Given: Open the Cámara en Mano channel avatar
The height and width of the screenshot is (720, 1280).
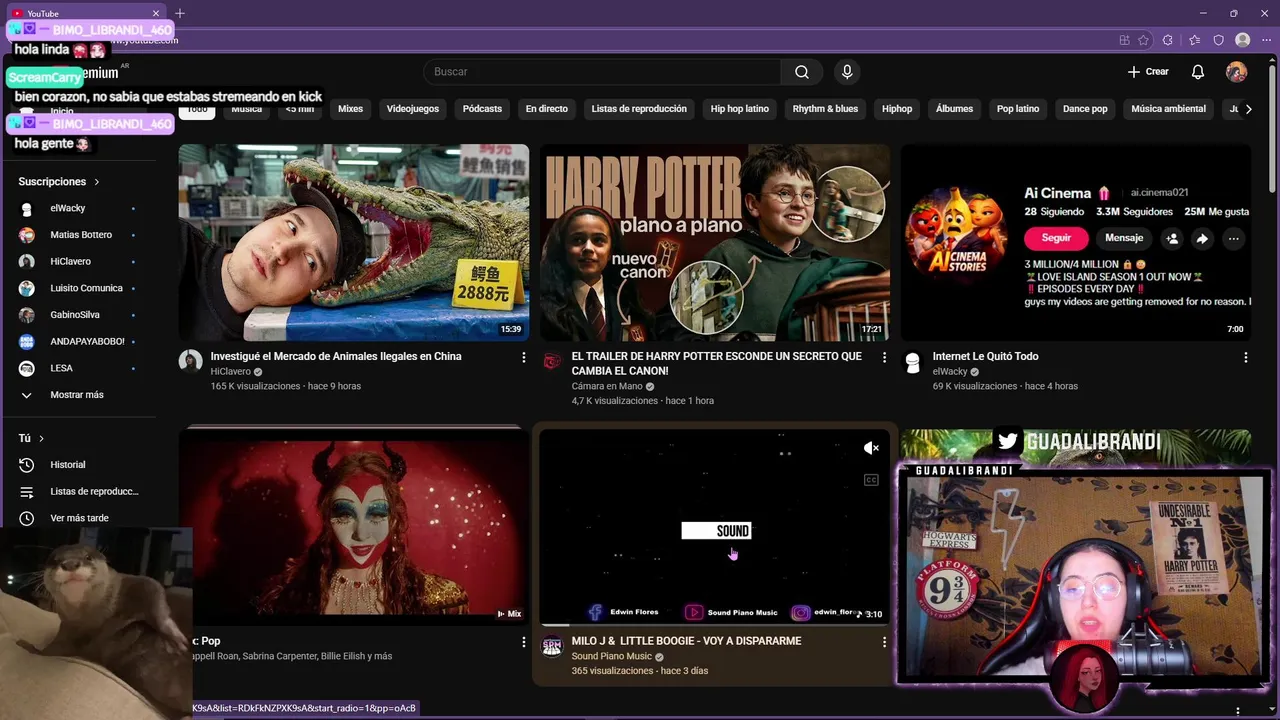Looking at the screenshot, I should pyautogui.click(x=551, y=361).
